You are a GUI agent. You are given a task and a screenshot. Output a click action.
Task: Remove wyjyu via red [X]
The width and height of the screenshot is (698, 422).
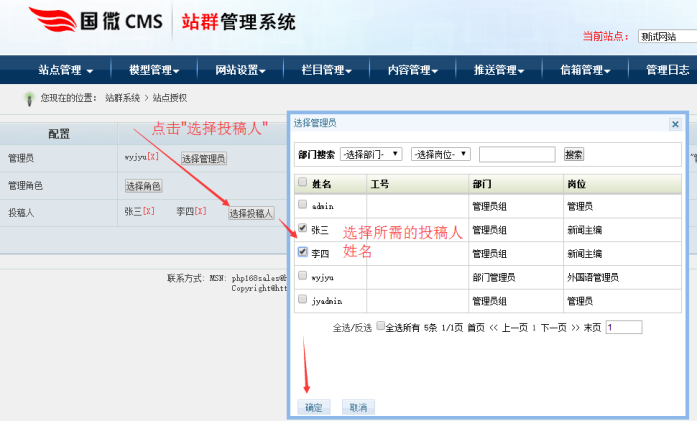point(154,158)
